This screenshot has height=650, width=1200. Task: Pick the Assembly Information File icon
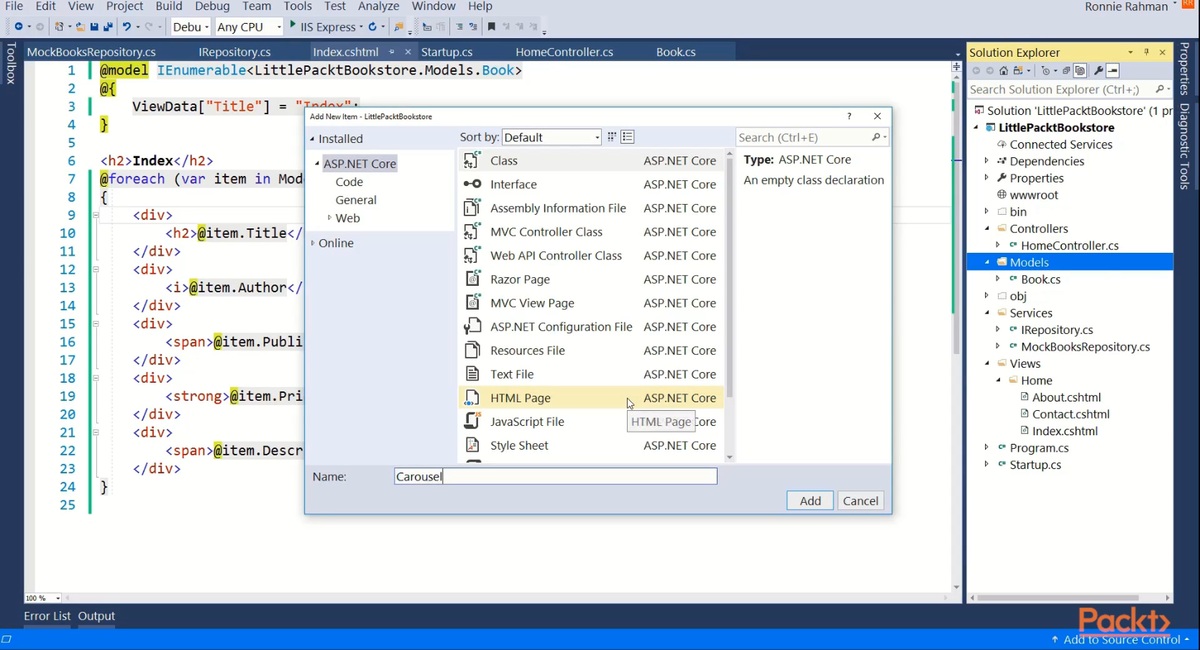click(x=472, y=208)
